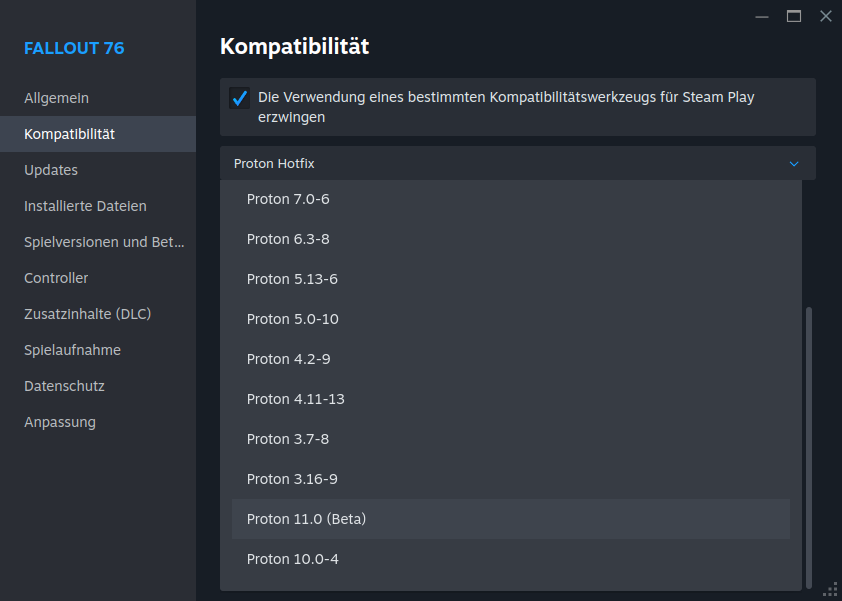Open the Spielaufnahme tab
This screenshot has width=842, height=601.
pyautogui.click(x=72, y=350)
